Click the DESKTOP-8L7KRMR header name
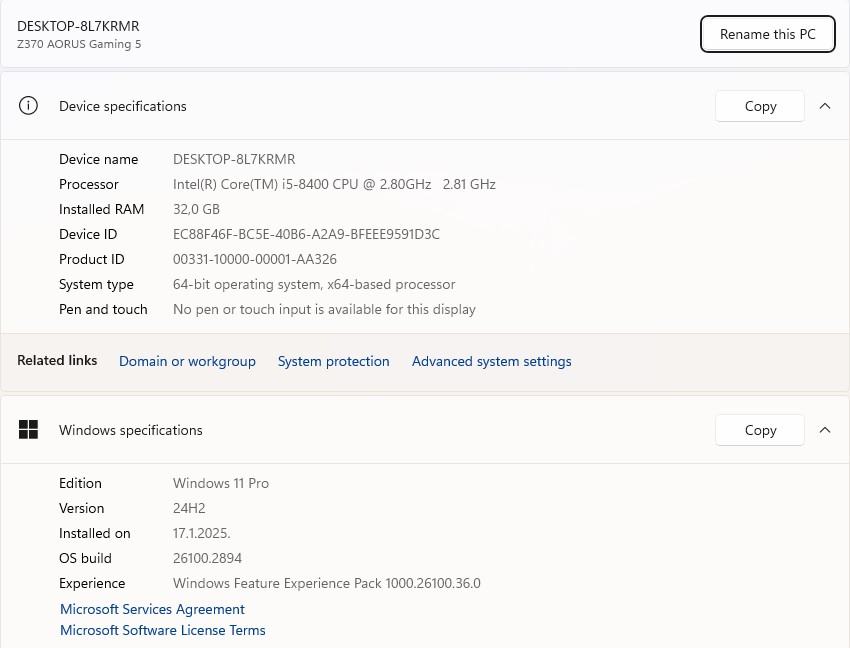This screenshot has height=648, width=850. (x=78, y=26)
